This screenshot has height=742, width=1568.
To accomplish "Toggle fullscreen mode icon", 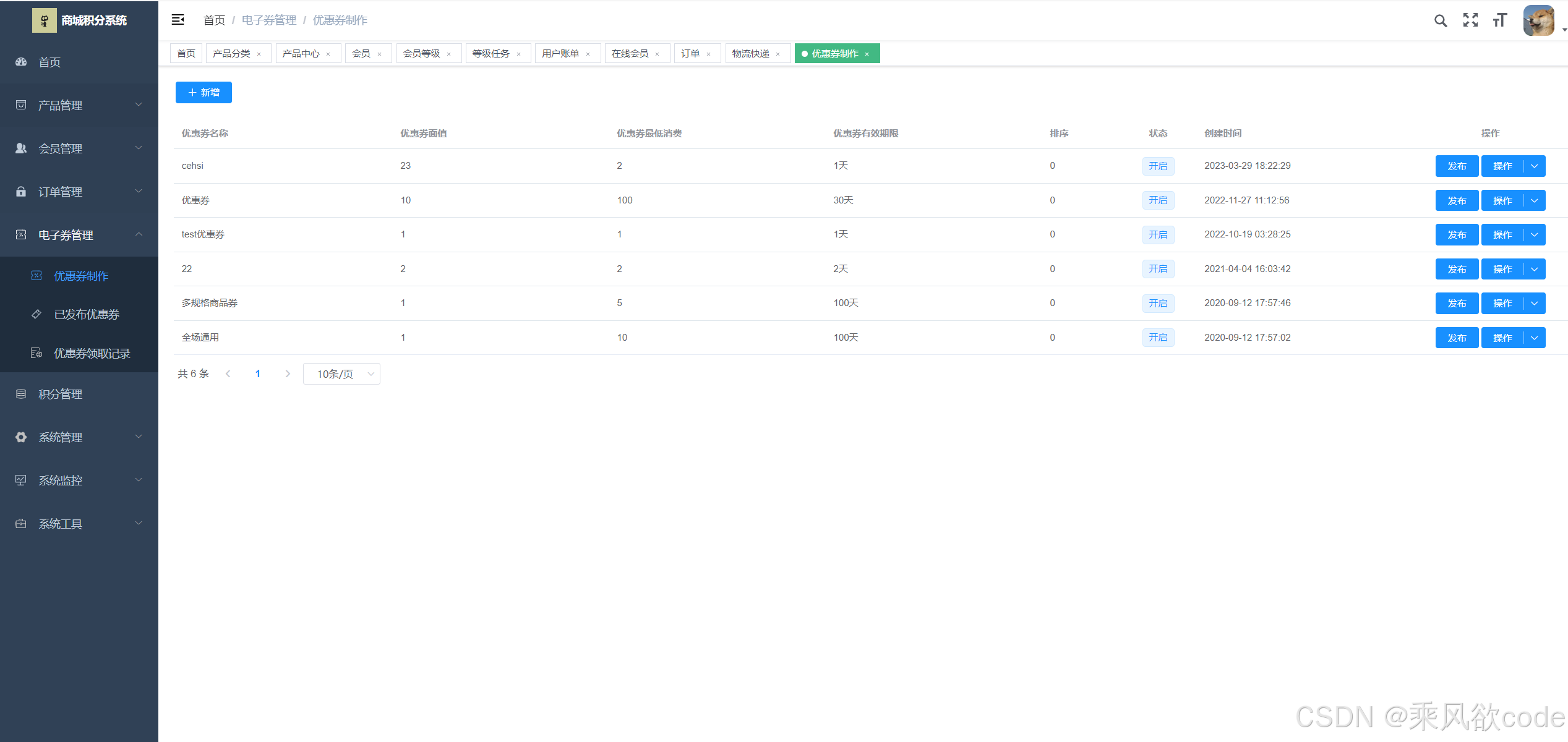I will [x=1470, y=20].
